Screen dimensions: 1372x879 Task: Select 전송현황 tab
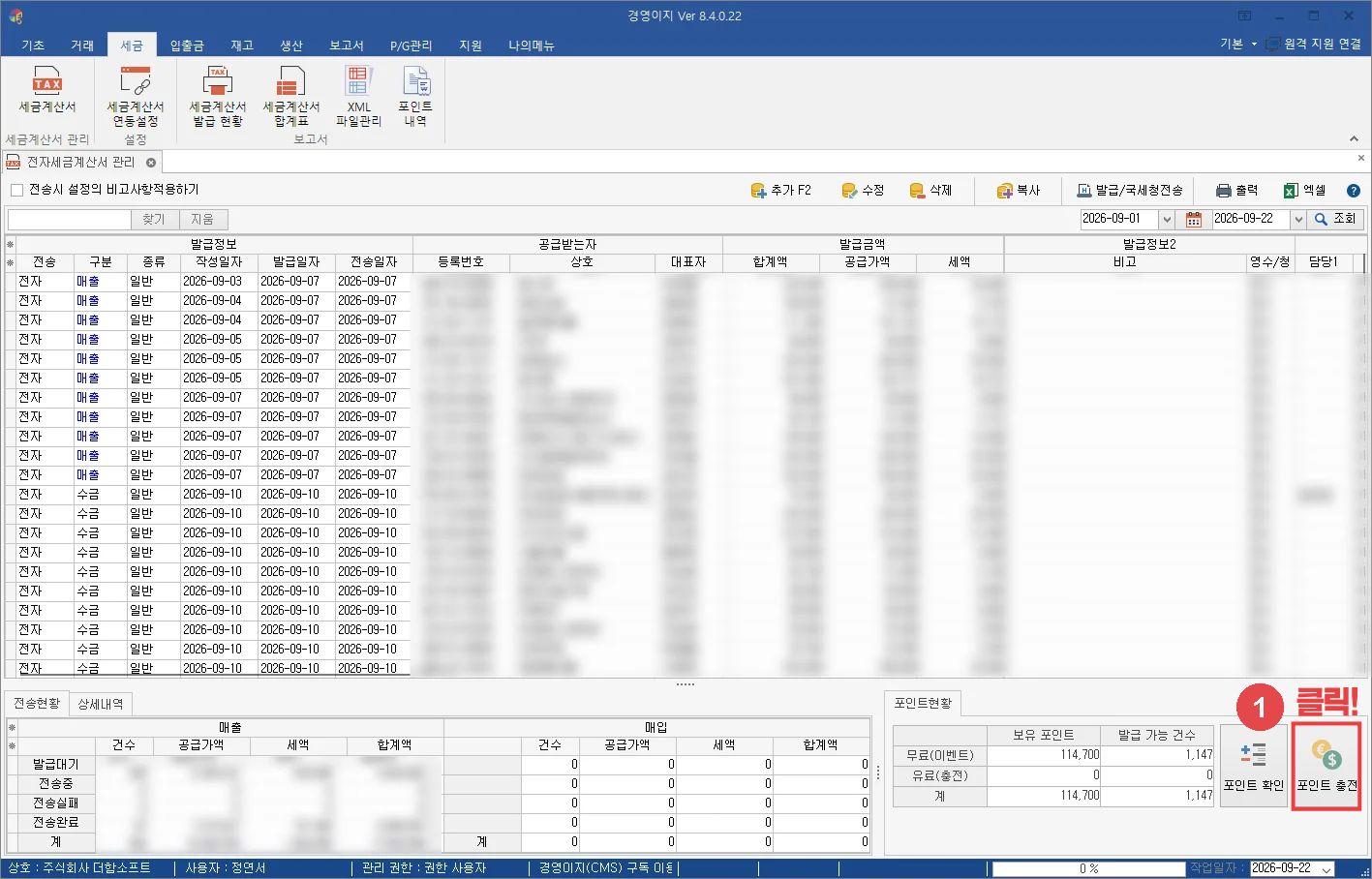[36, 704]
